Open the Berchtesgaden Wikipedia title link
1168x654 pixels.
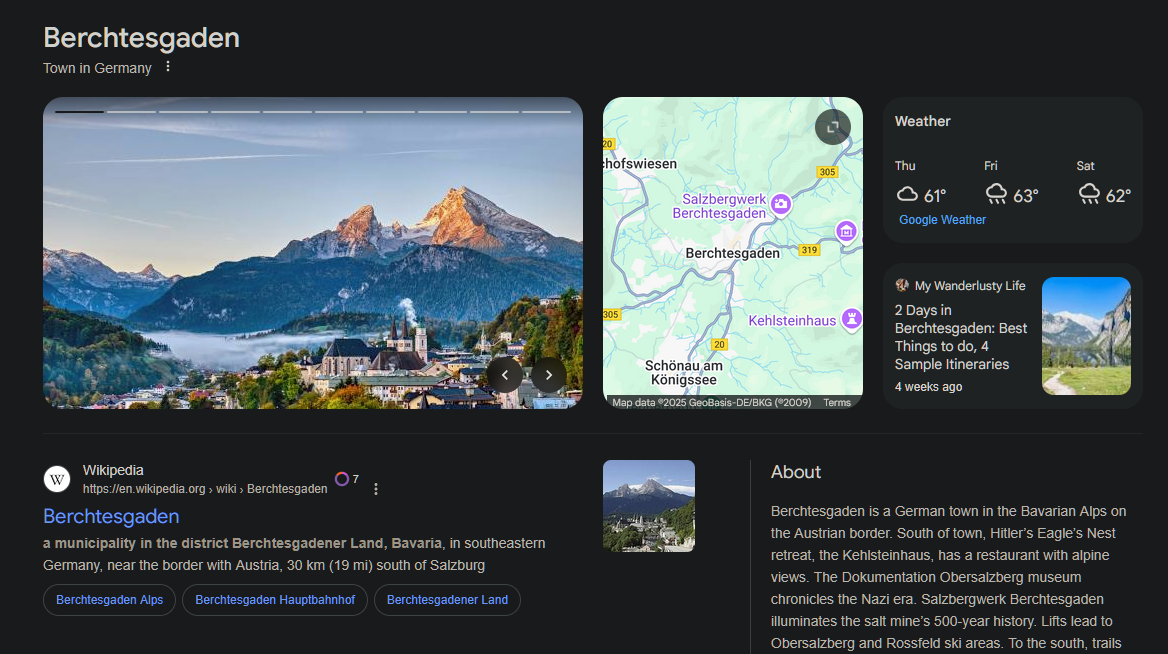(111, 516)
